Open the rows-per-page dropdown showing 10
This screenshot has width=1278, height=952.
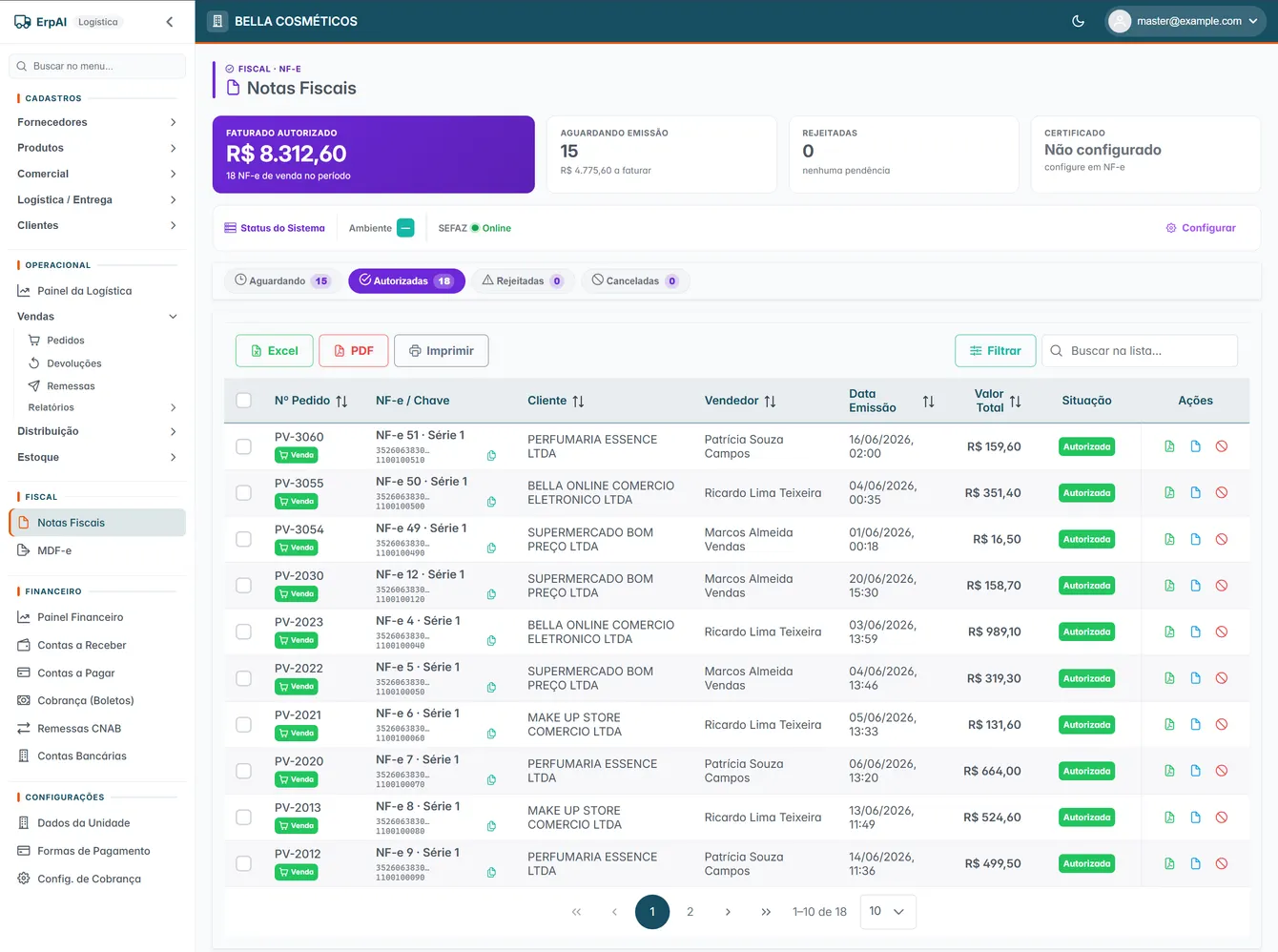pos(888,912)
